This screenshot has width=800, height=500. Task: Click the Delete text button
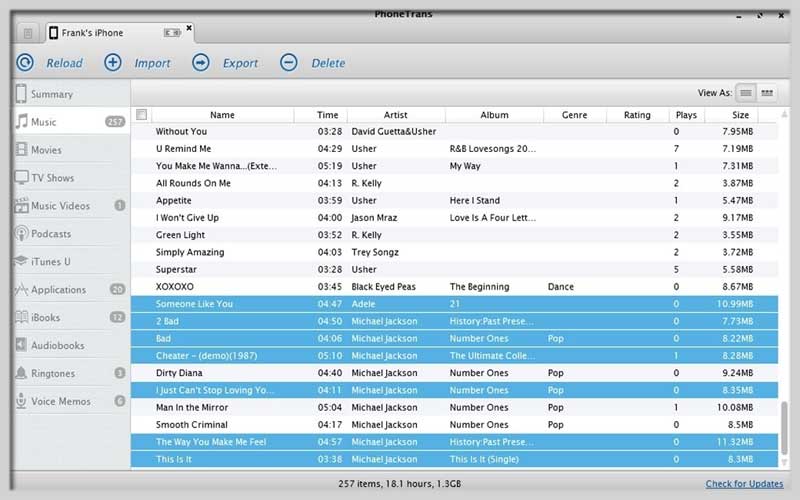tap(328, 63)
